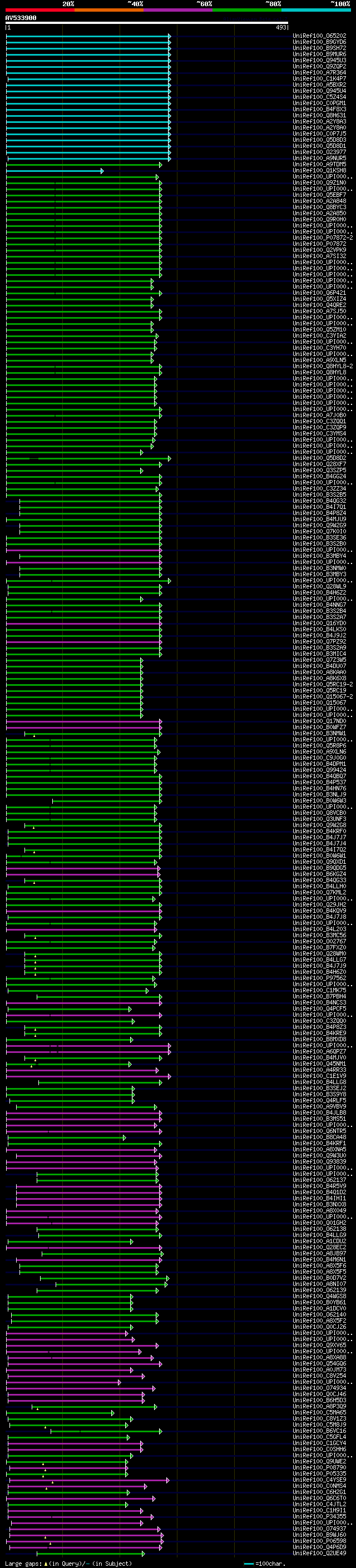Select hit UniRef100_Q3UNF3
356x1568 pixels.
pyautogui.click(x=319, y=819)
